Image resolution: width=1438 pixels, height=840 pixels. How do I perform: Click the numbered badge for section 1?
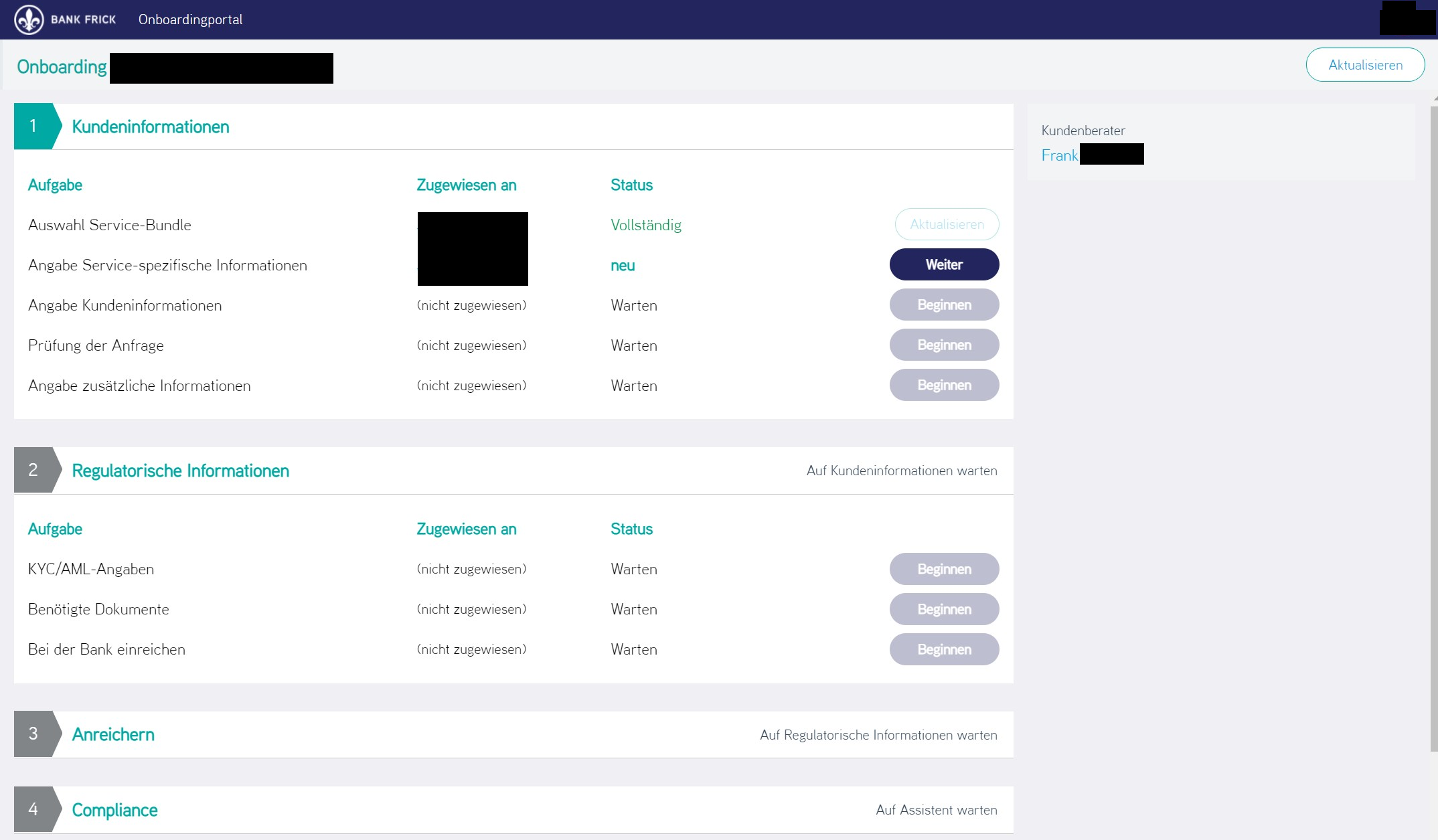coord(33,126)
